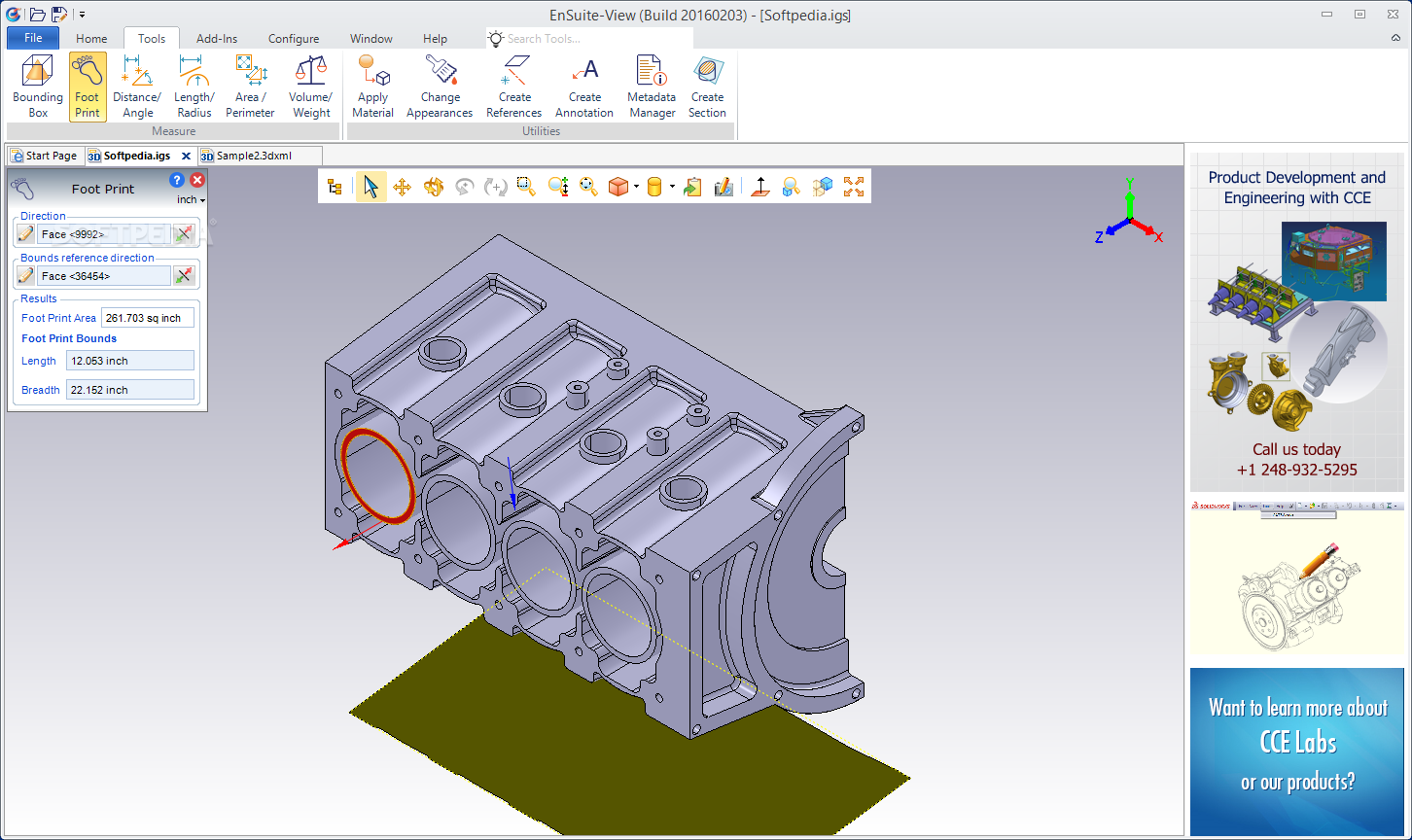Image resolution: width=1412 pixels, height=840 pixels.
Task: Flip the Bounds reference direction arrow button
Action: click(184, 276)
